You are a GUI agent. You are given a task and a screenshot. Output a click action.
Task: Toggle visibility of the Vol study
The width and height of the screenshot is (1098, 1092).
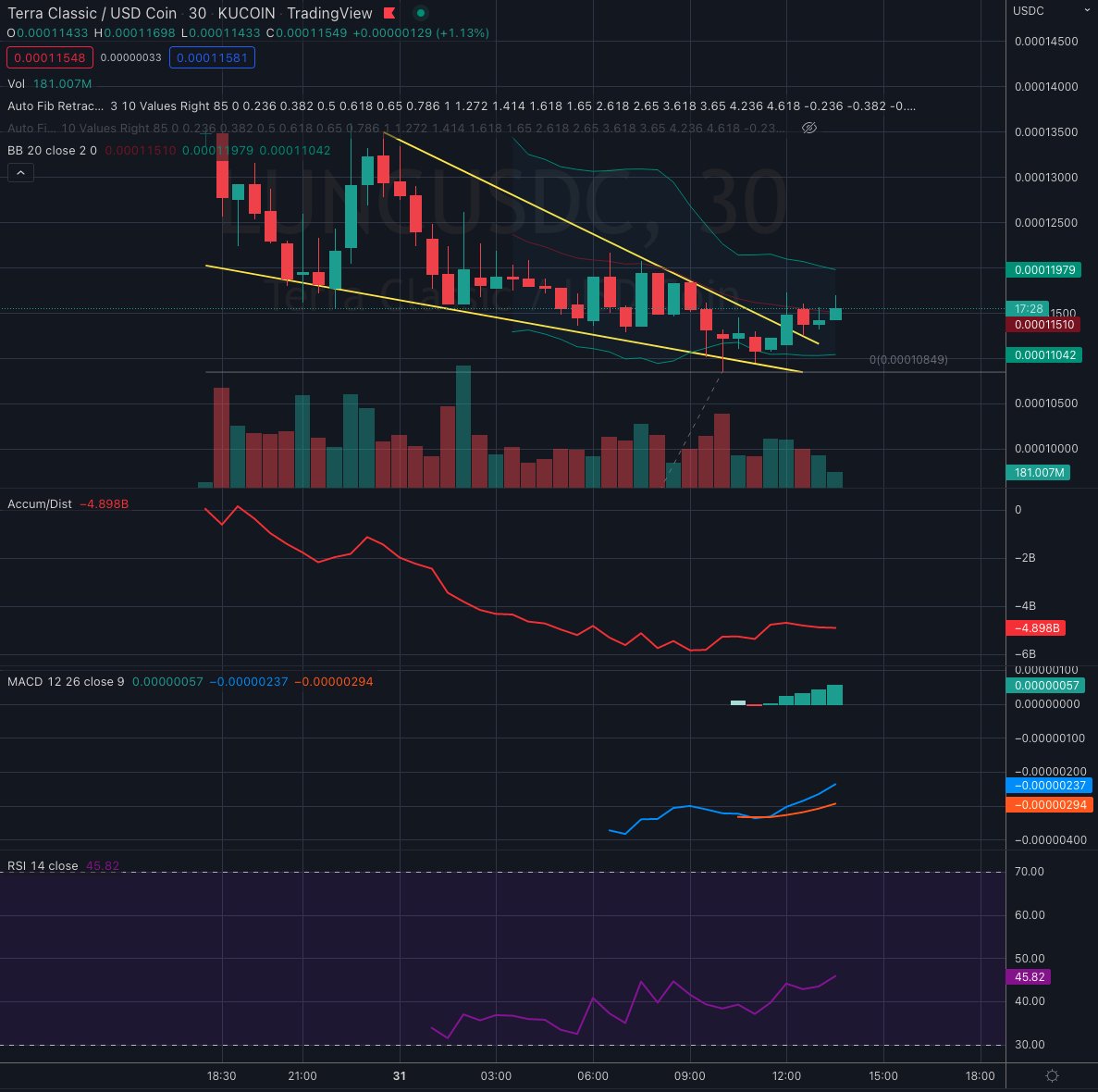17,82
